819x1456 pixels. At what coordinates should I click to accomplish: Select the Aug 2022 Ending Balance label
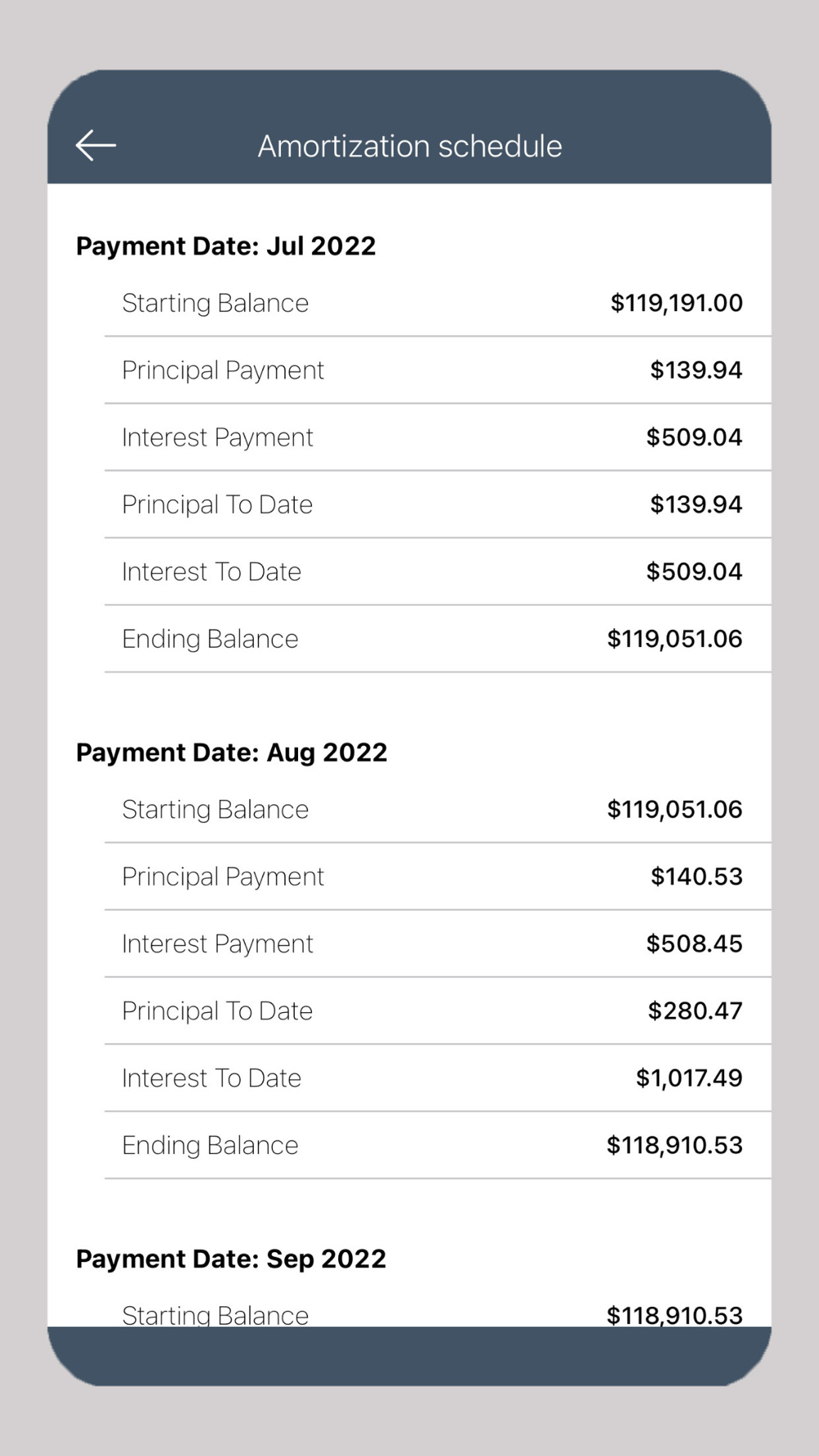[210, 1146]
